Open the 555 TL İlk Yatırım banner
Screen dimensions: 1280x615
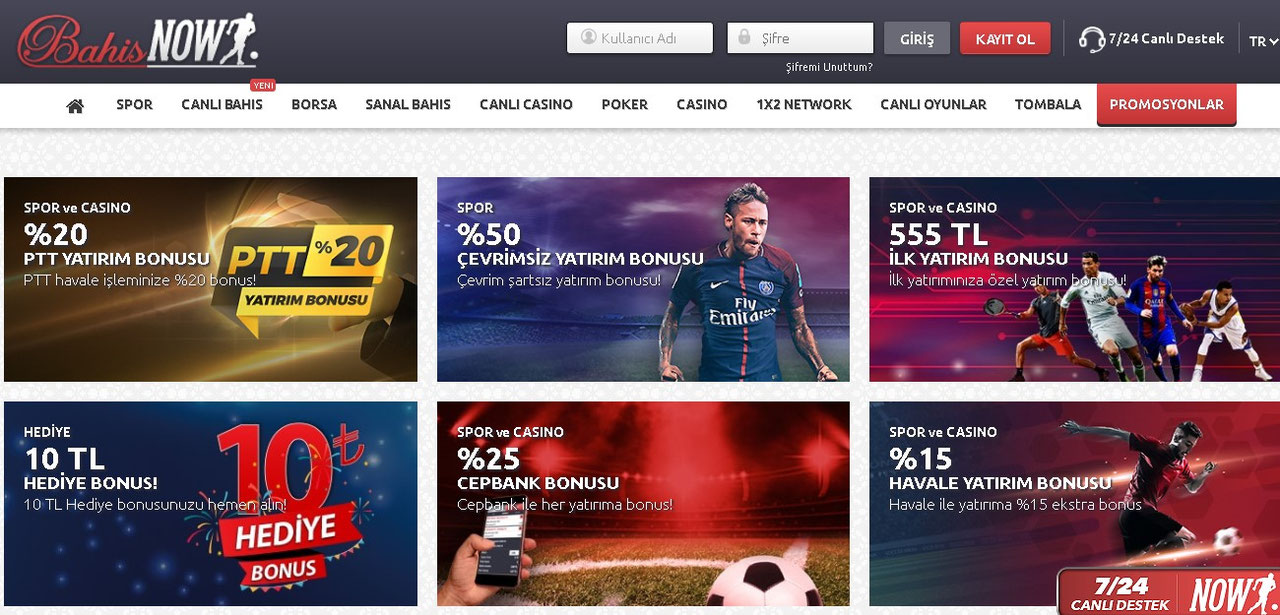[x=1074, y=279]
